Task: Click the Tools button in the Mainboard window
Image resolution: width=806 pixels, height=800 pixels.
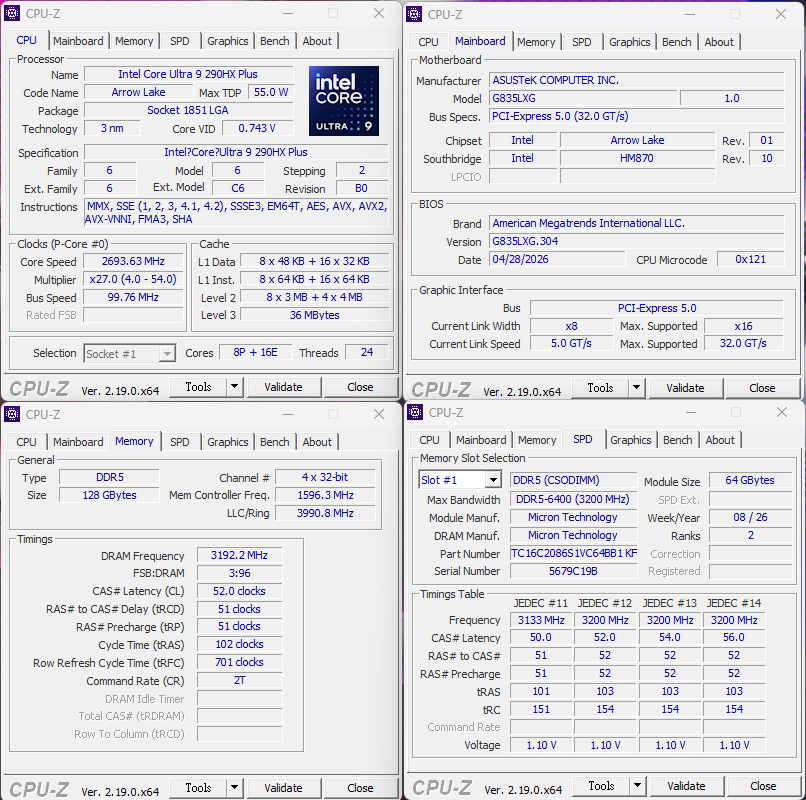Action: [600, 388]
